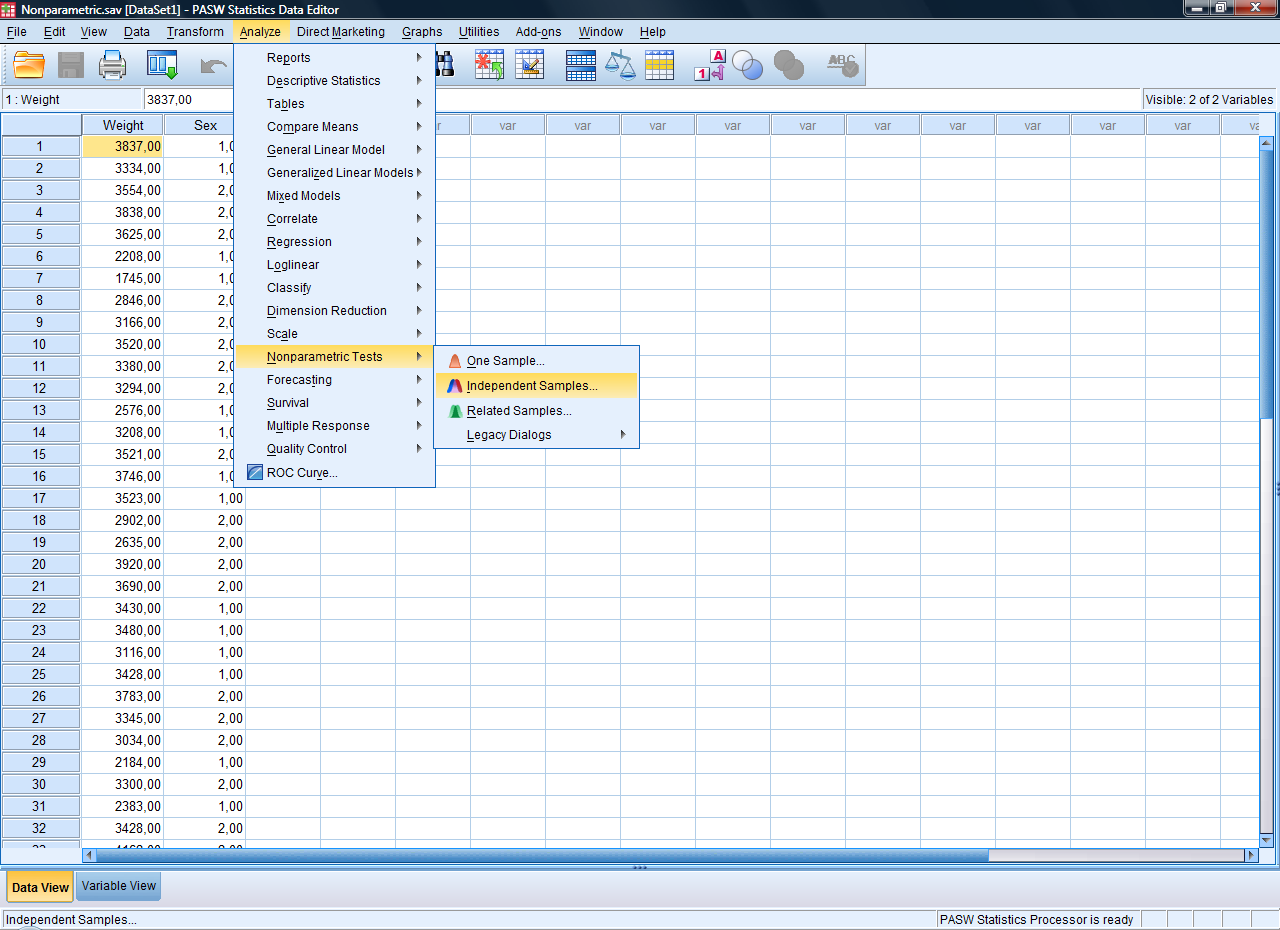Click the vertical scrollbar down arrow
Screen dimensions: 1280x930
[x=1268, y=840]
